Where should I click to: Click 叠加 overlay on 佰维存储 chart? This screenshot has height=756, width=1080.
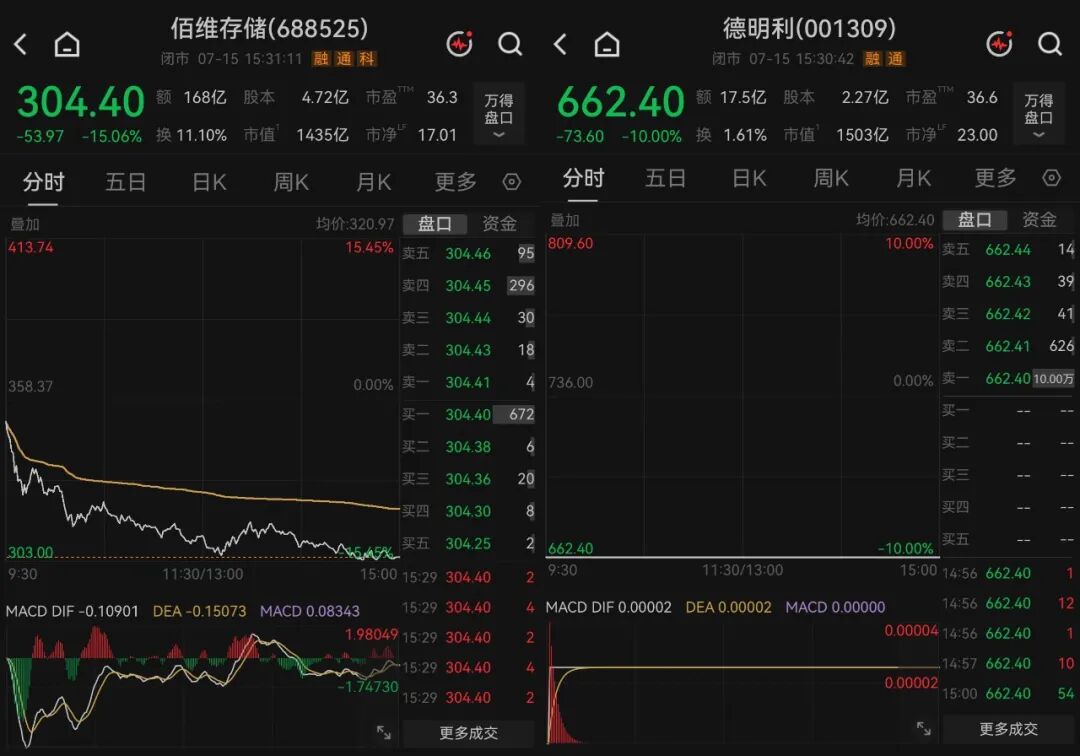pos(25,224)
